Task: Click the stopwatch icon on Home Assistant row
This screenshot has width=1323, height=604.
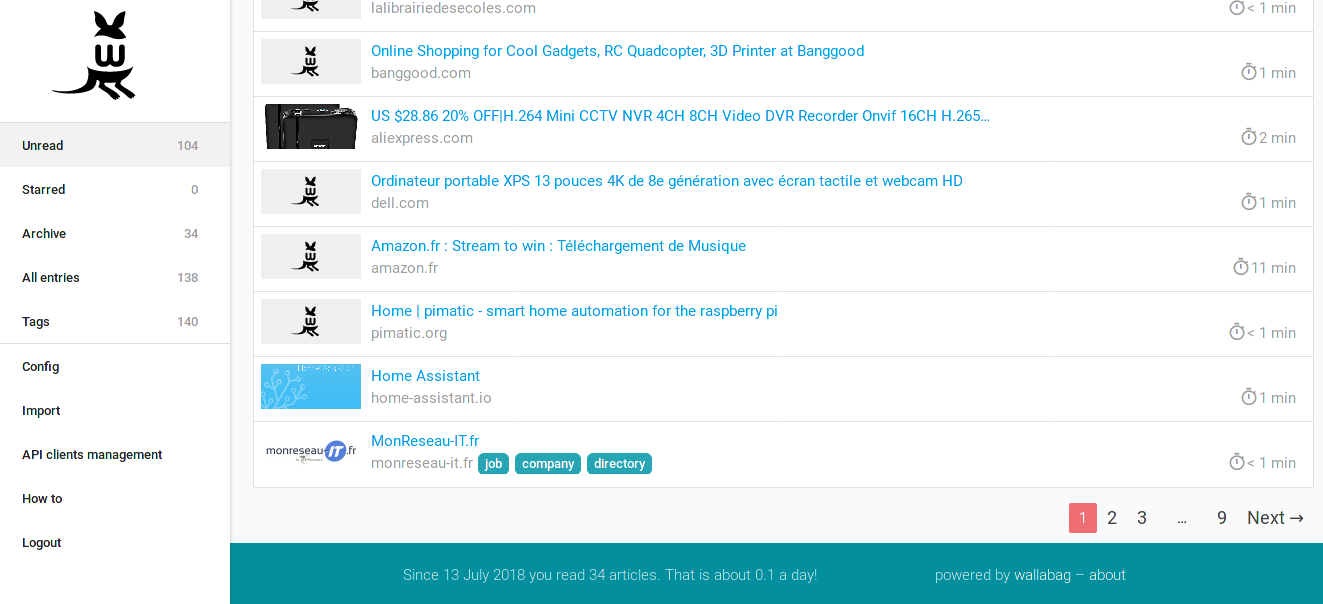Action: click(1249, 397)
